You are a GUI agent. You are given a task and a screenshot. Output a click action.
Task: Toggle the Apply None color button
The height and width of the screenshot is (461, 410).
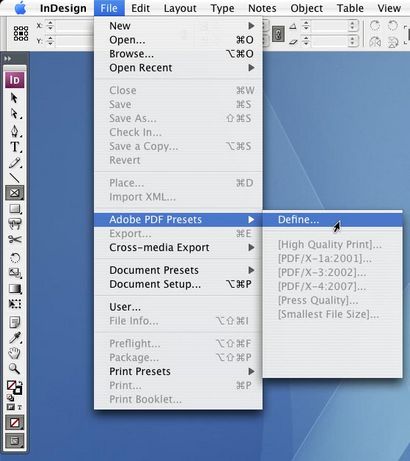point(14,423)
